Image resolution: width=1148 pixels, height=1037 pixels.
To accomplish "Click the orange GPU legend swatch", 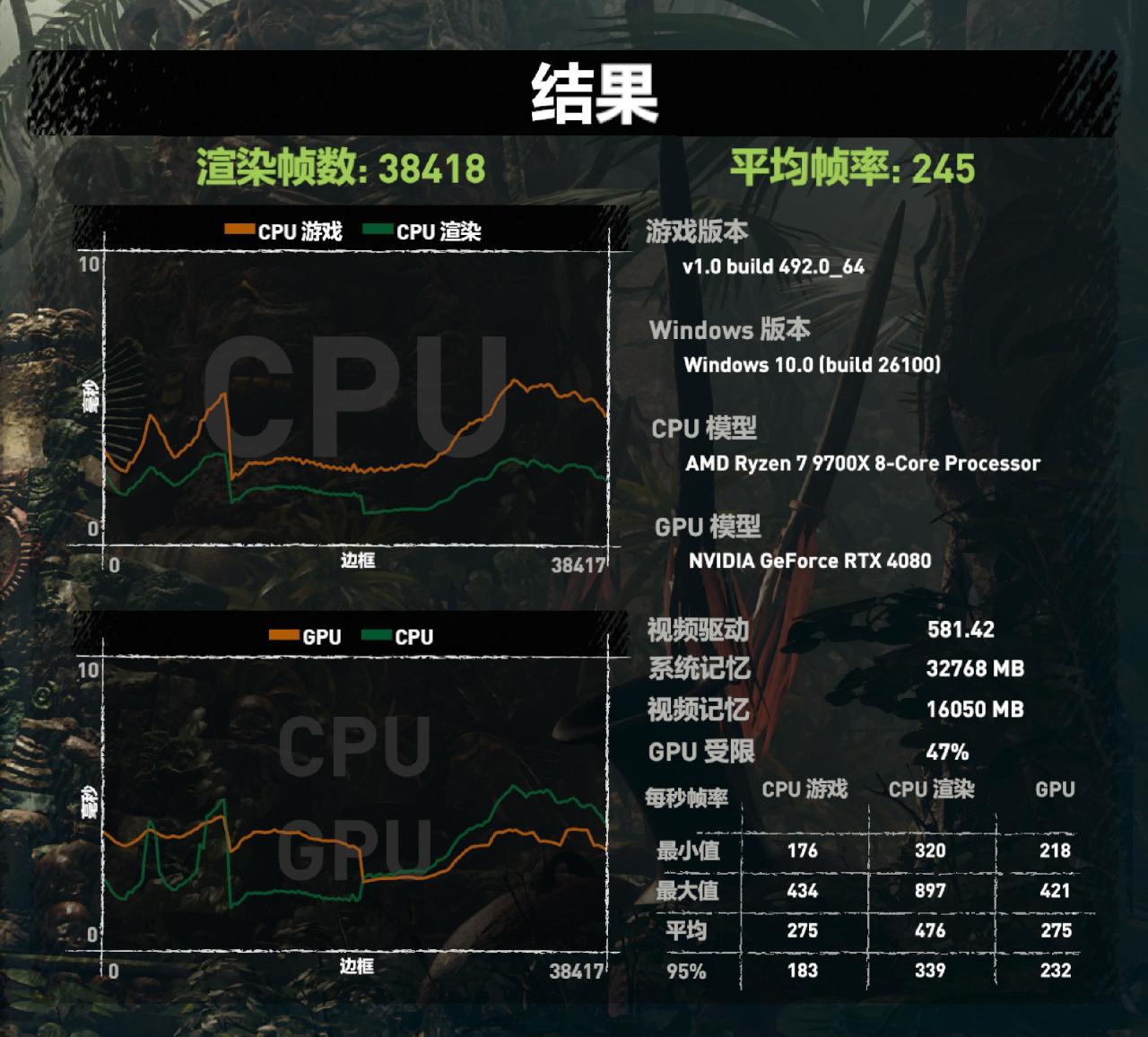I will tap(283, 635).
